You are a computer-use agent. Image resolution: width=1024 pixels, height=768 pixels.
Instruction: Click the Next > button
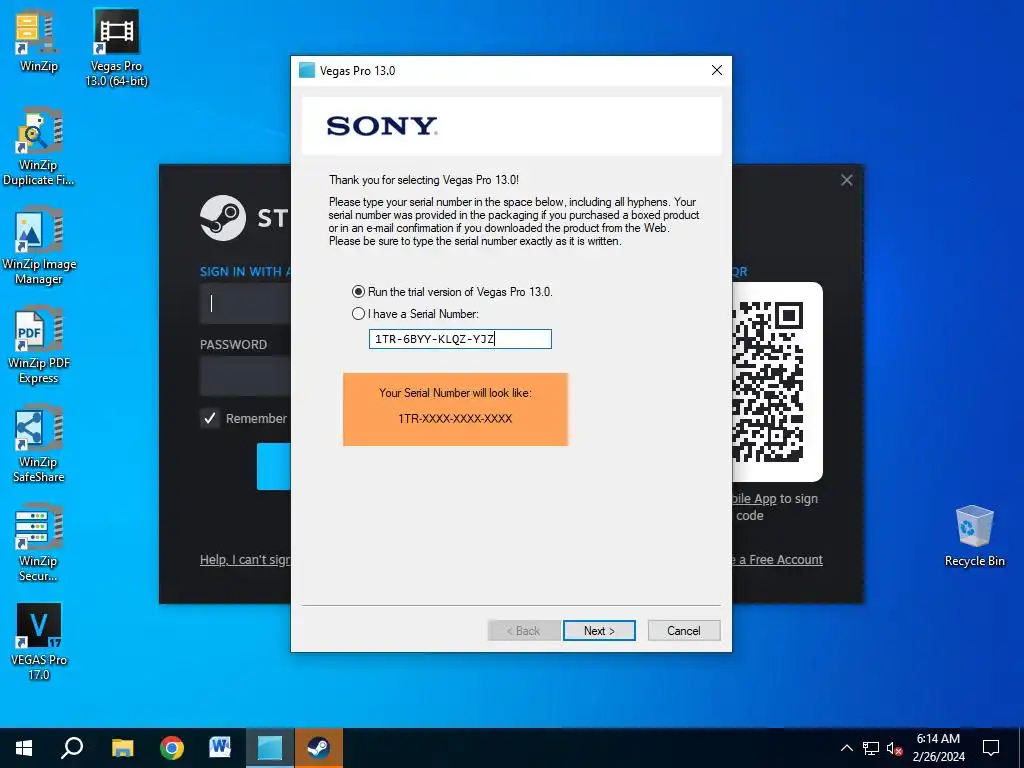(x=599, y=631)
